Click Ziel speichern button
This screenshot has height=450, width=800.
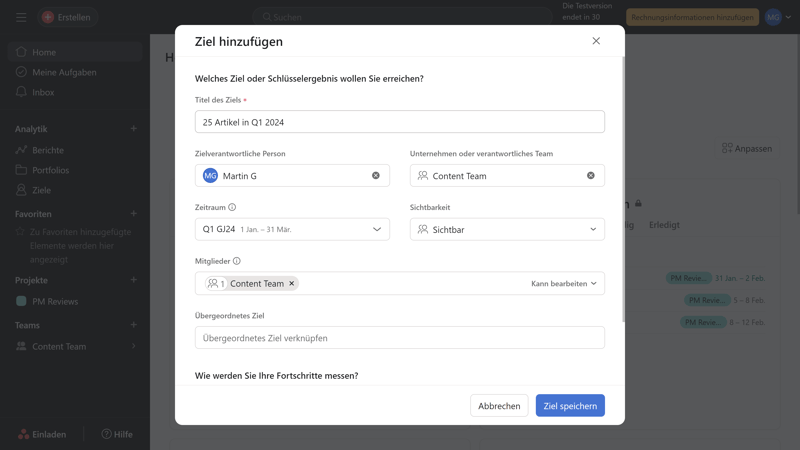pos(570,406)
